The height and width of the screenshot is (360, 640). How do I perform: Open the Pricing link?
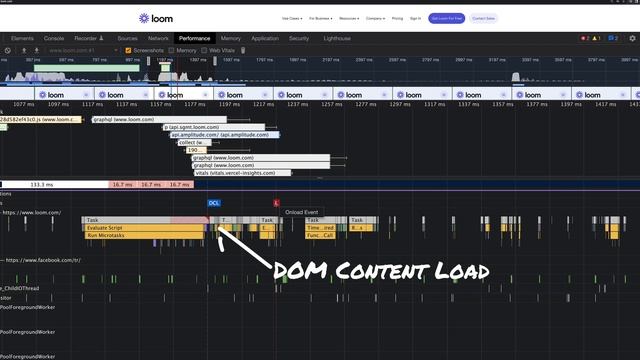(397, 18)
